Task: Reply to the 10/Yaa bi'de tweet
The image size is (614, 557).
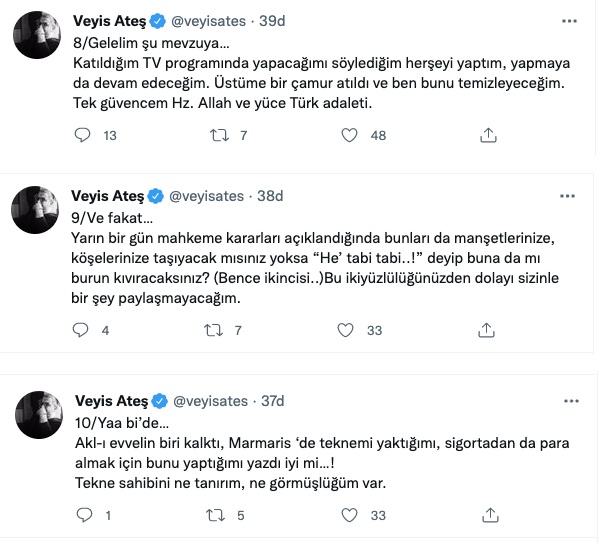Action: tap(84, 516)
